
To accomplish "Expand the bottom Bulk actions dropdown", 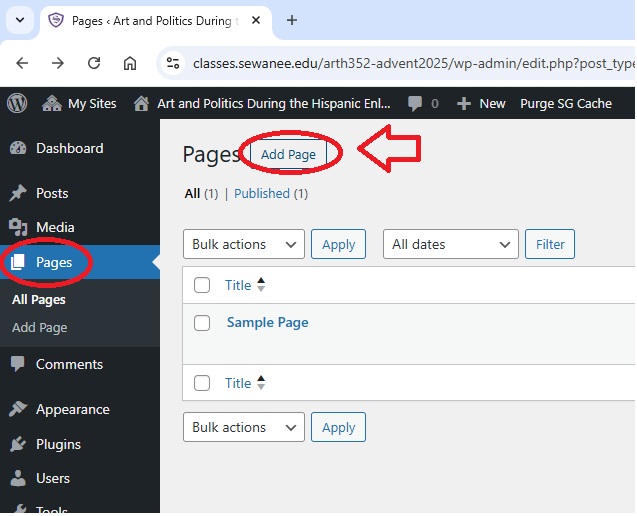I will (243, 427).
